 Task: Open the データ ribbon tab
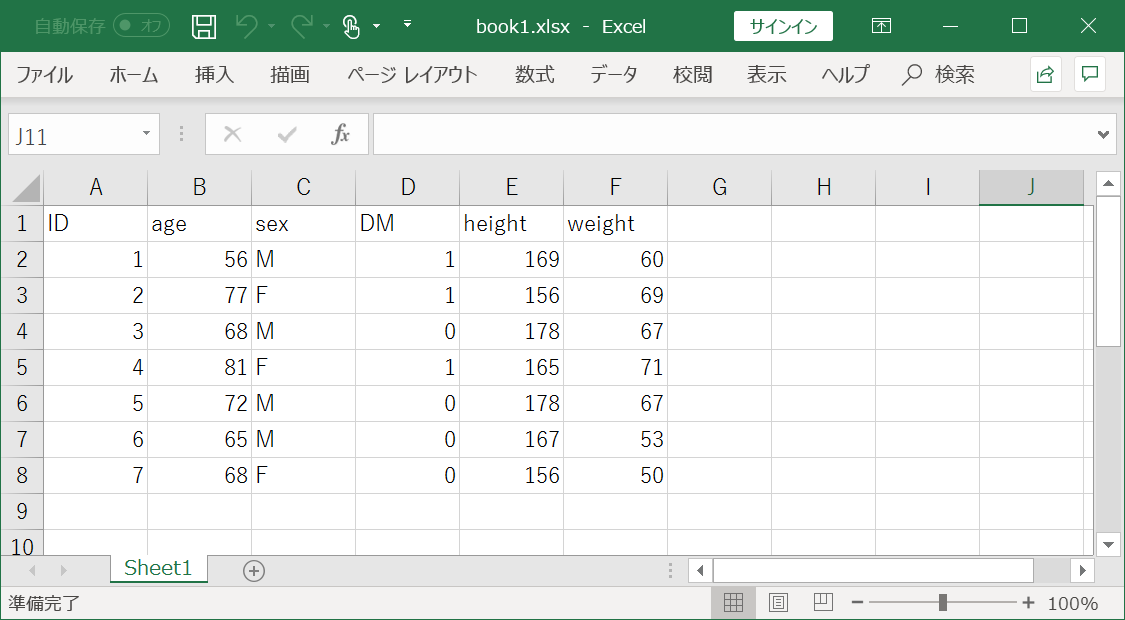click(x=613, y=75)
